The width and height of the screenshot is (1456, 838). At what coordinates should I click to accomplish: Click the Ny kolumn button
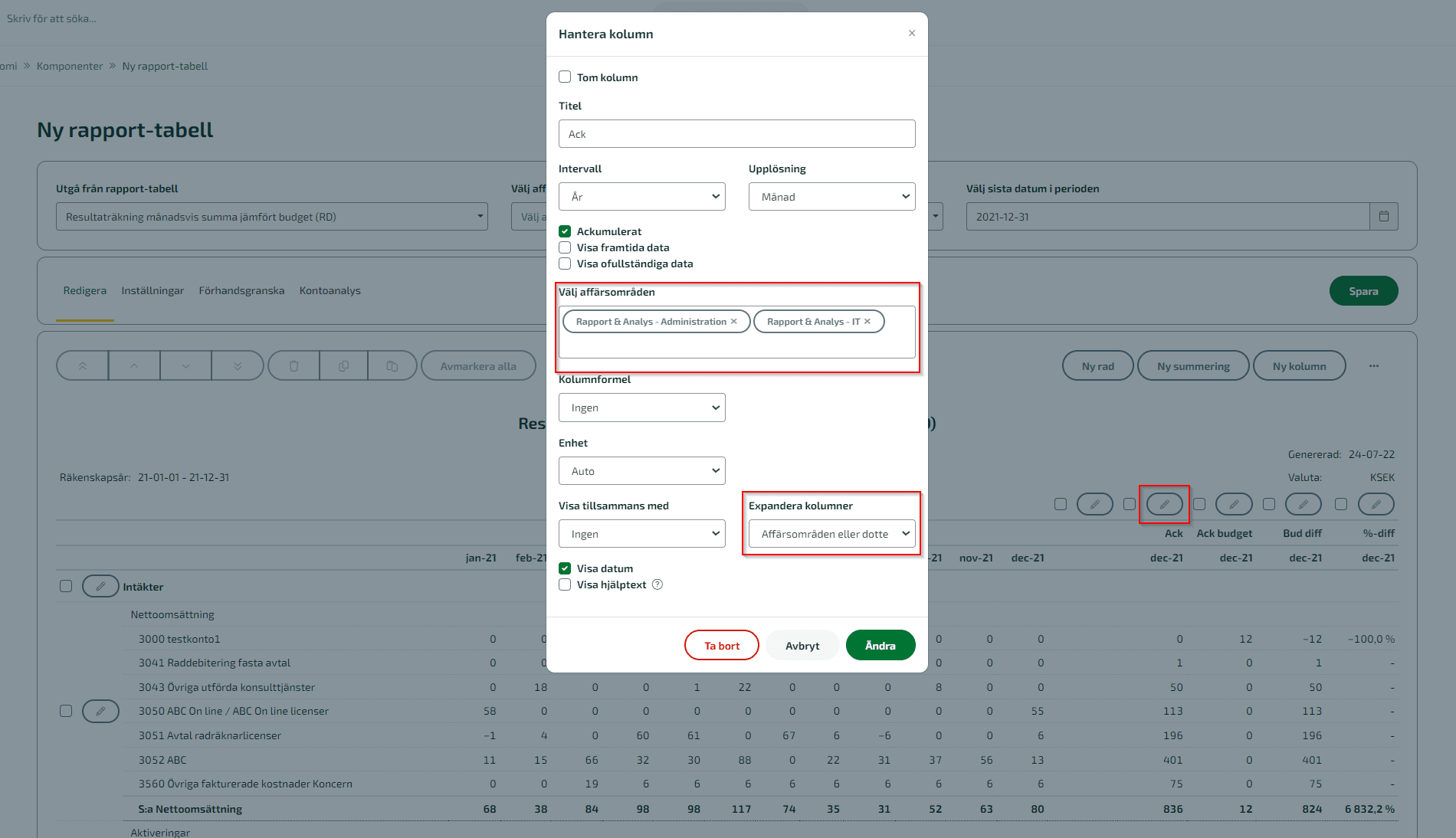1300,366
